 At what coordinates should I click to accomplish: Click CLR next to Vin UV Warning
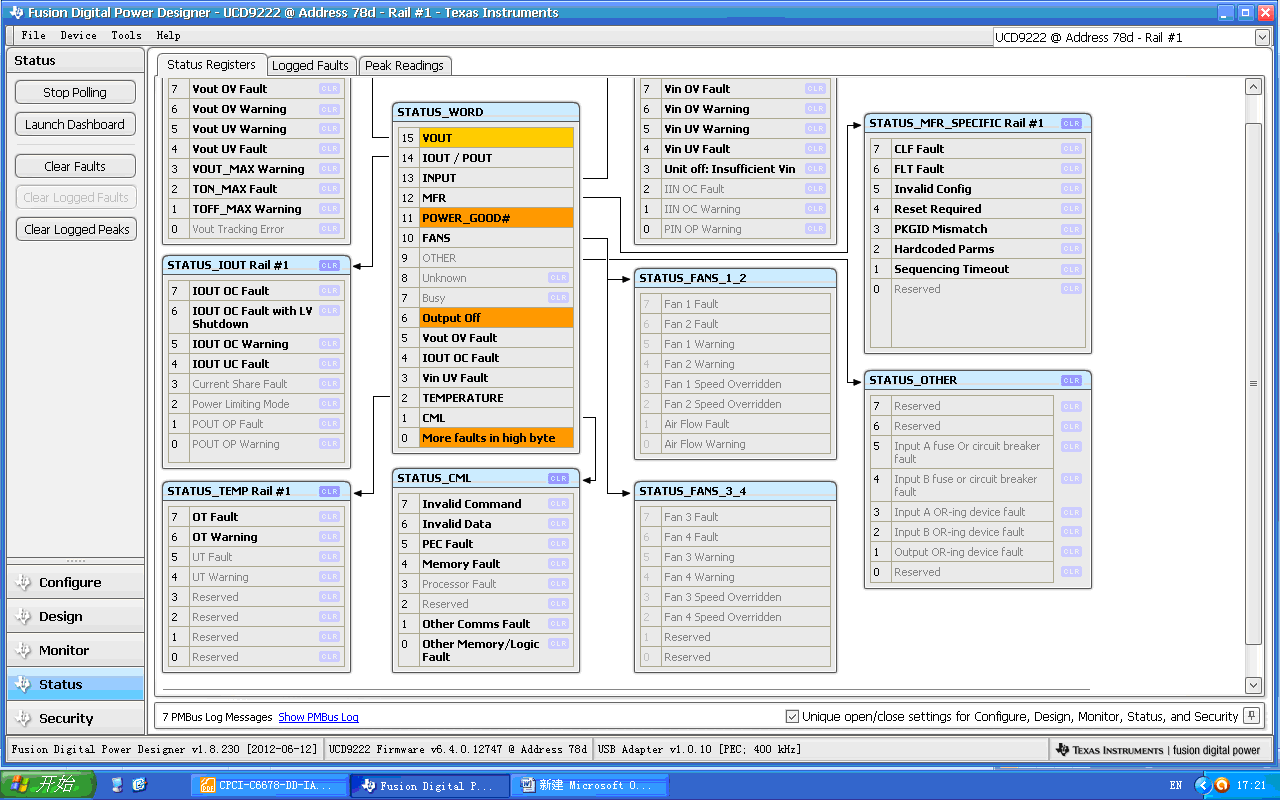click(815, 129)
